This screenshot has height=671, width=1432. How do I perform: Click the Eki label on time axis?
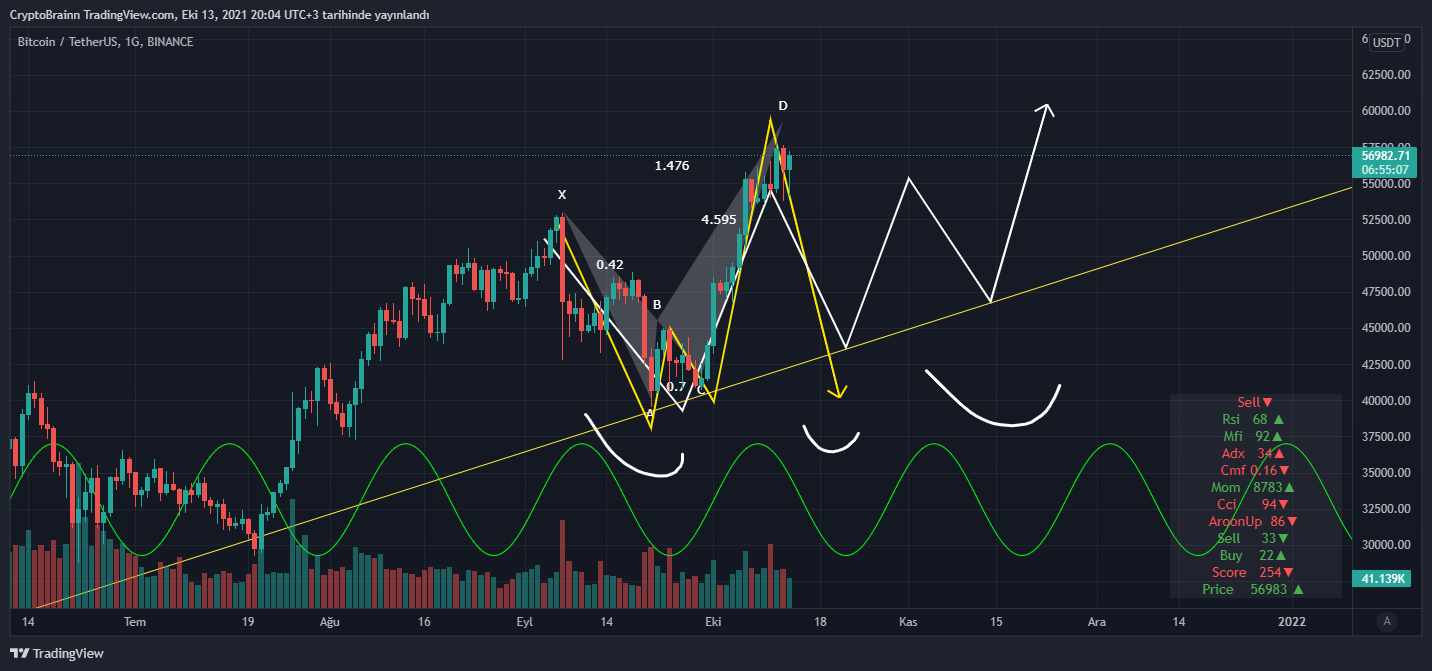click(x=713, y=622)
